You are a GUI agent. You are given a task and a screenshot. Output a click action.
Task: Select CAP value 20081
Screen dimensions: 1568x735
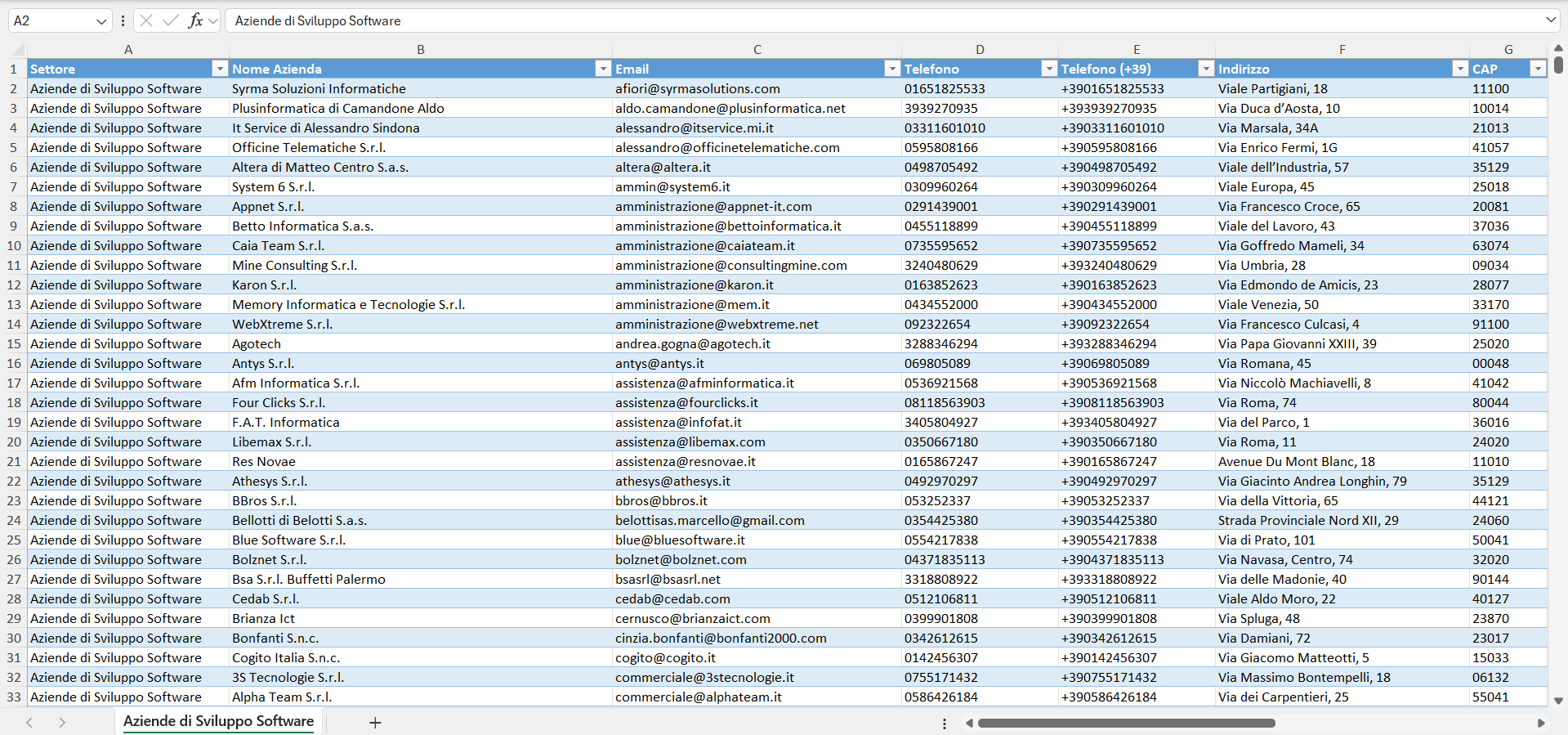coord(1508,206)
